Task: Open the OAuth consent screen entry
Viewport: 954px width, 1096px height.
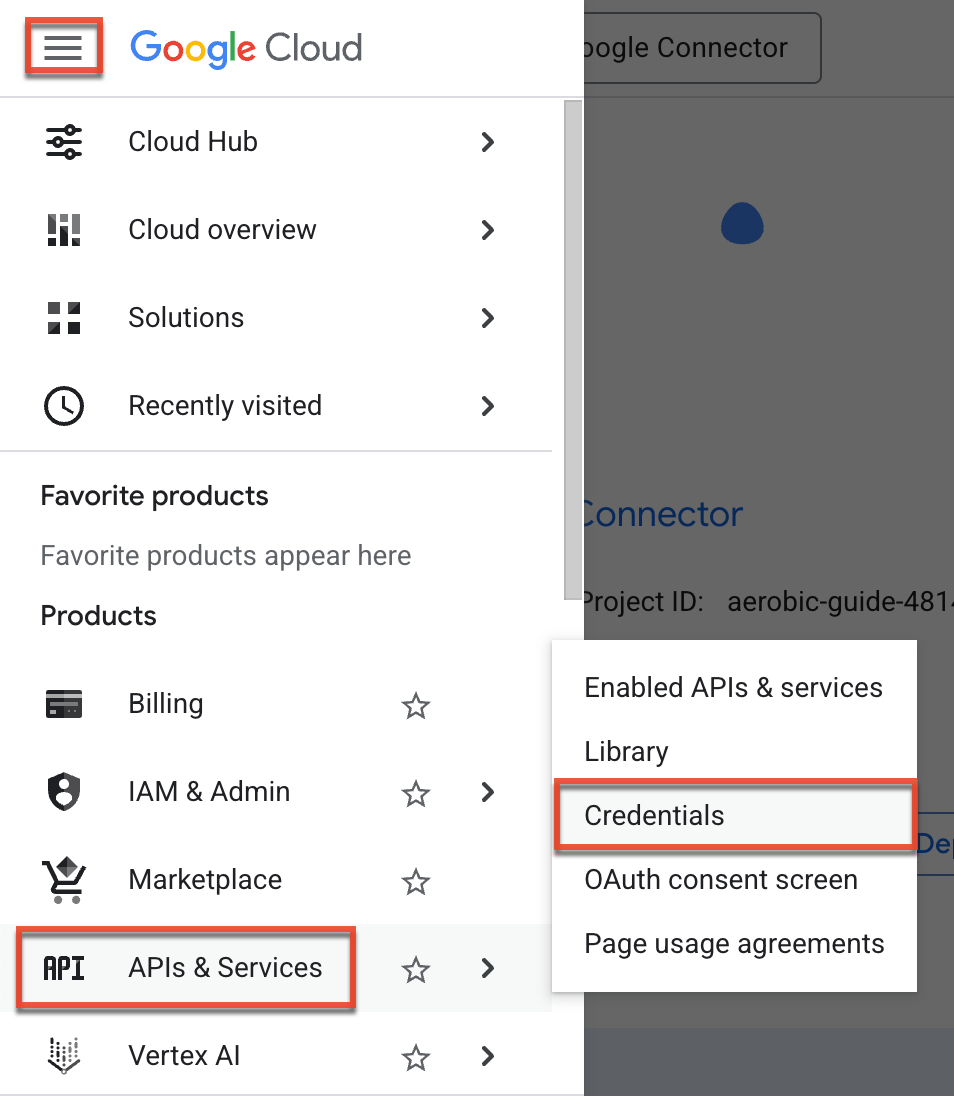Action: pos(721,880)
